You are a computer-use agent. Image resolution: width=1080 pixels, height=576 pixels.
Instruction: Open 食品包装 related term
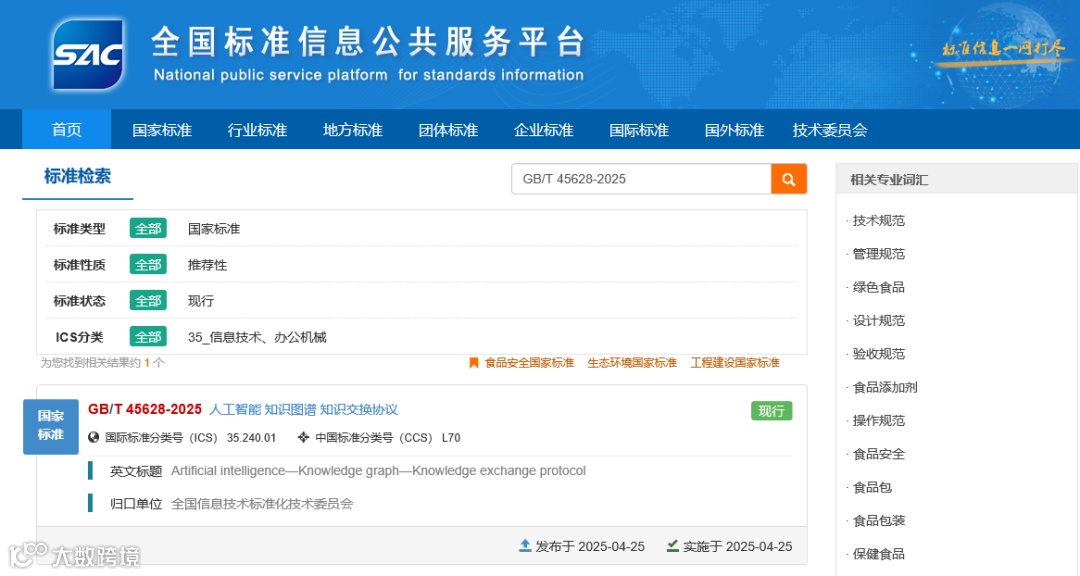878,520
